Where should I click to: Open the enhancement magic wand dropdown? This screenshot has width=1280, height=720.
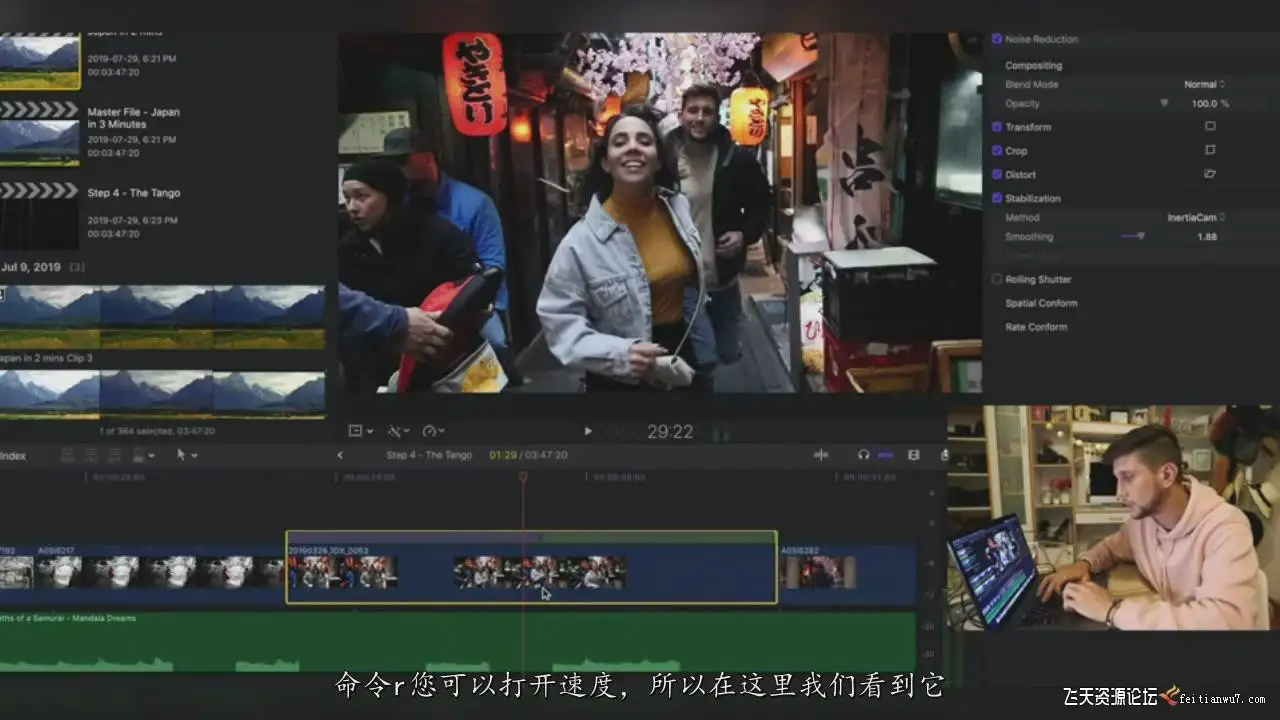398,431
